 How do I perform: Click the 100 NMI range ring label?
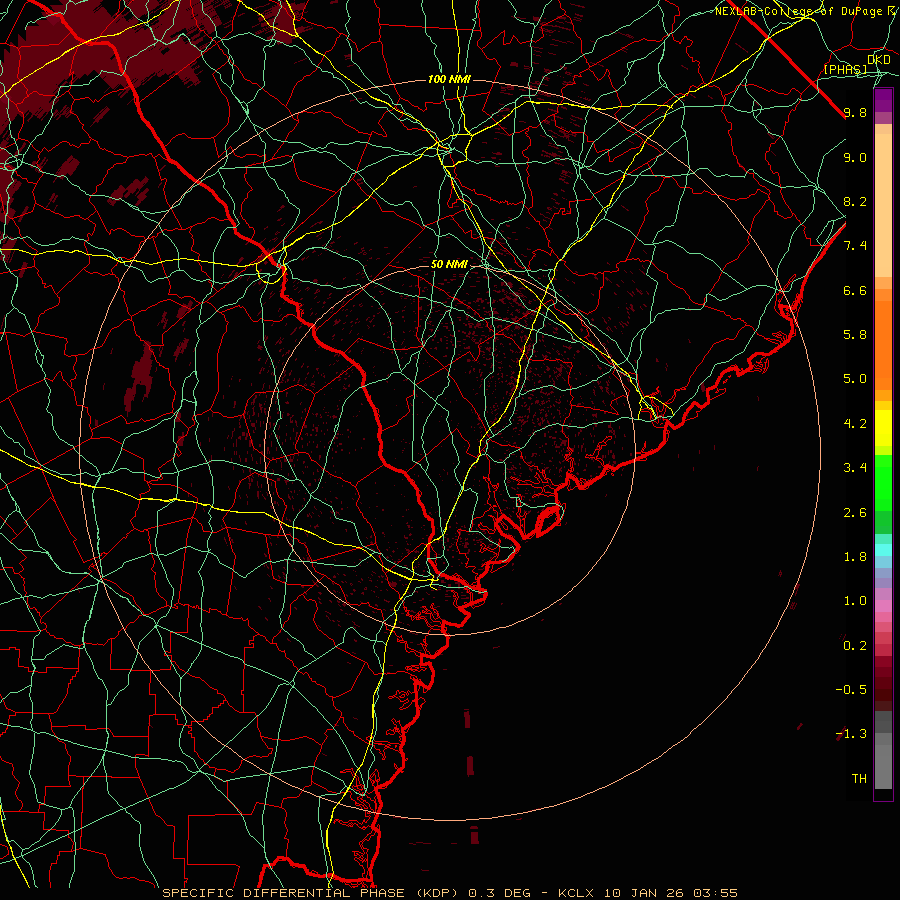pyautogui.click(x=449, y=79)
